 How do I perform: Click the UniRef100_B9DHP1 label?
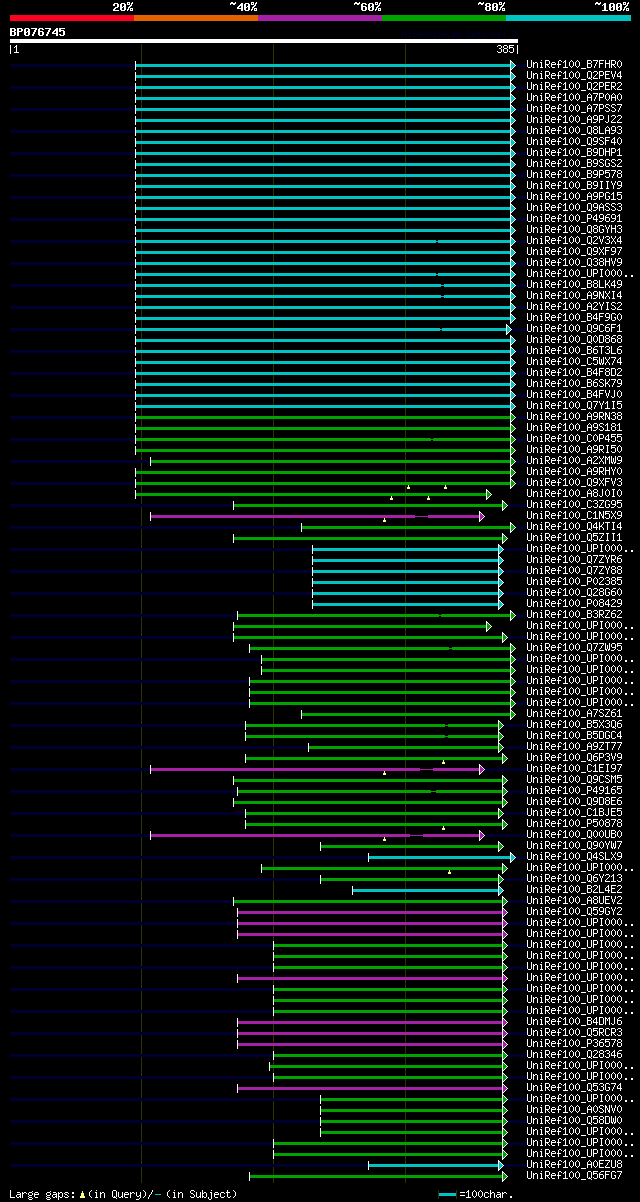pyautogui.click(x=574, y=152)
